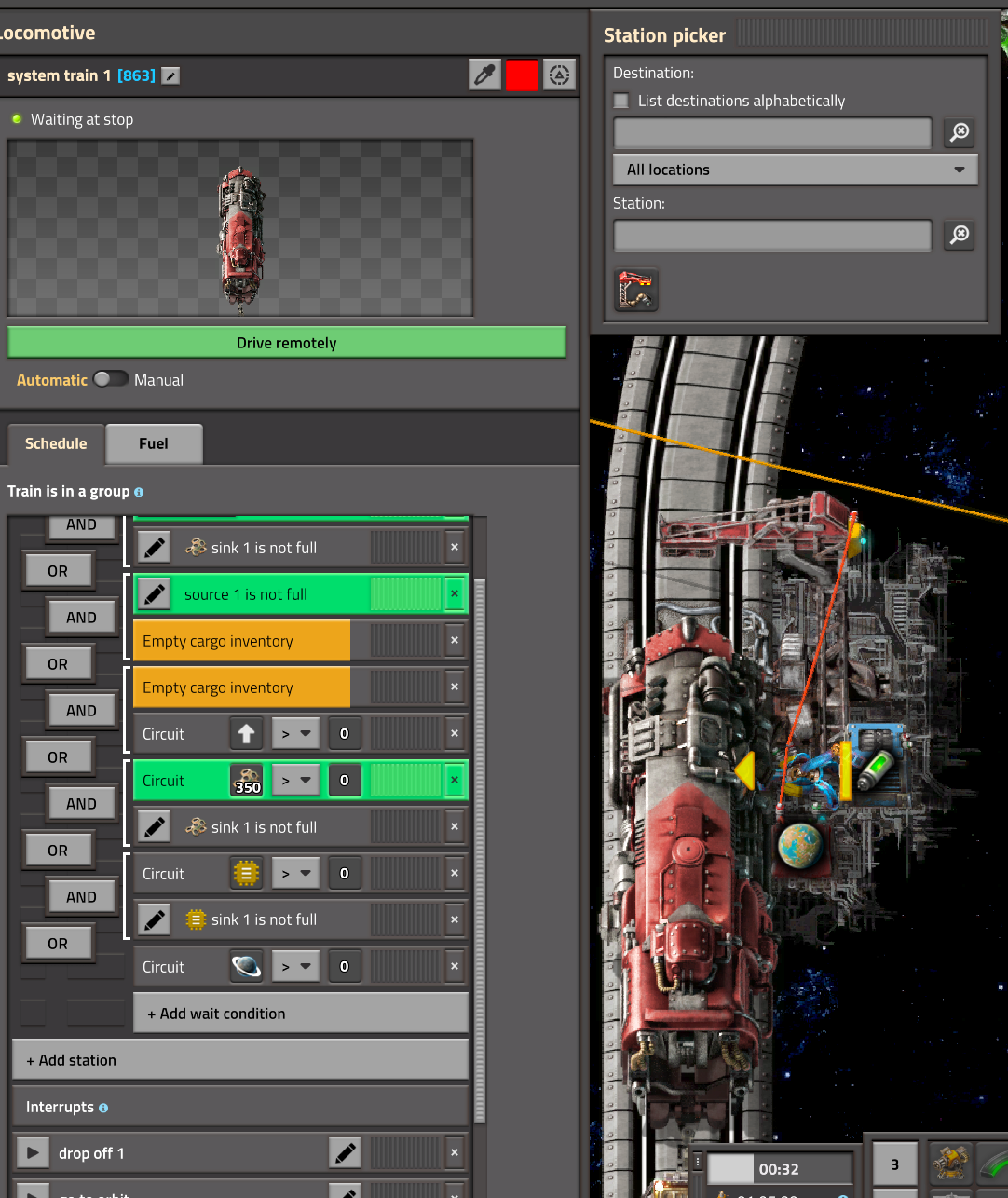
Task: Remove the source 1 is not full condition
Action: coord(455,594)
